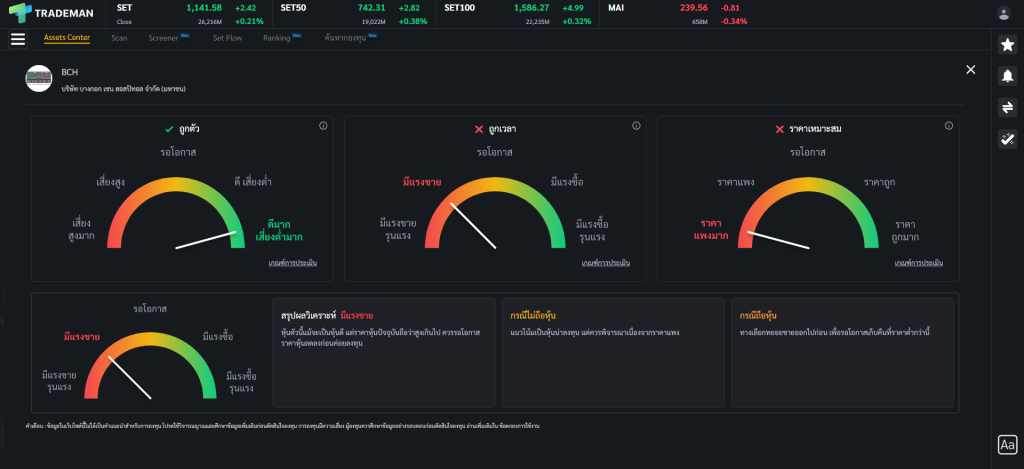Open the Aa font size control
The image size is (1024, 469).
pos(1007,445)
